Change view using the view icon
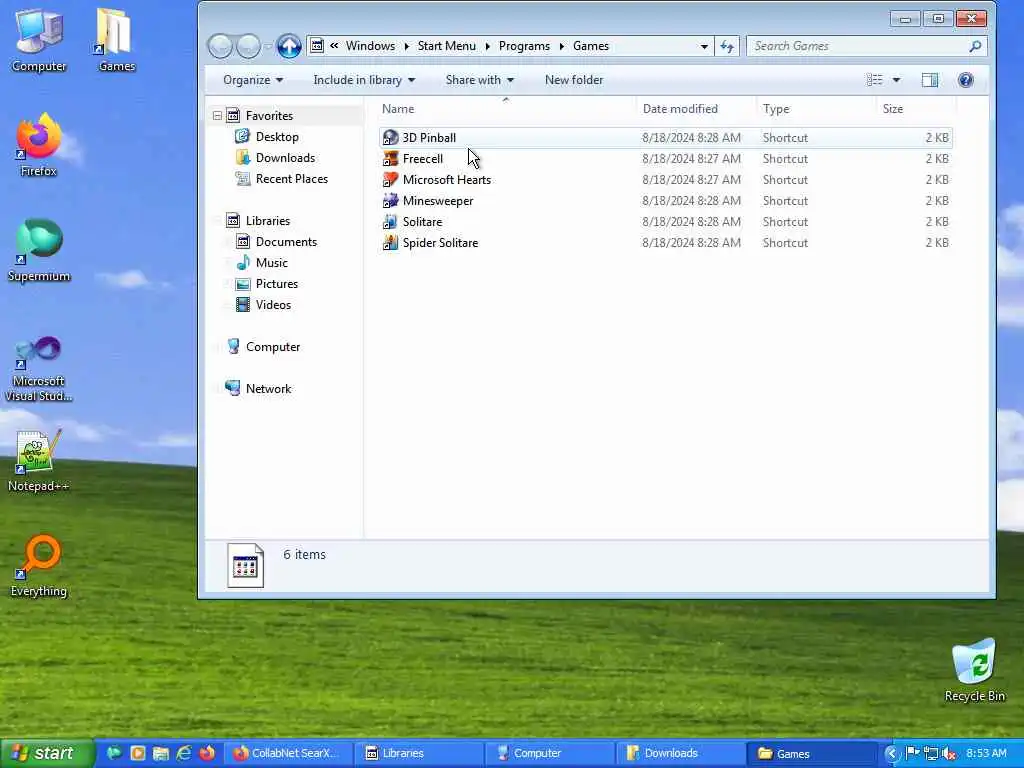The height and width of the screenshot is (768, 1024). 874,80
